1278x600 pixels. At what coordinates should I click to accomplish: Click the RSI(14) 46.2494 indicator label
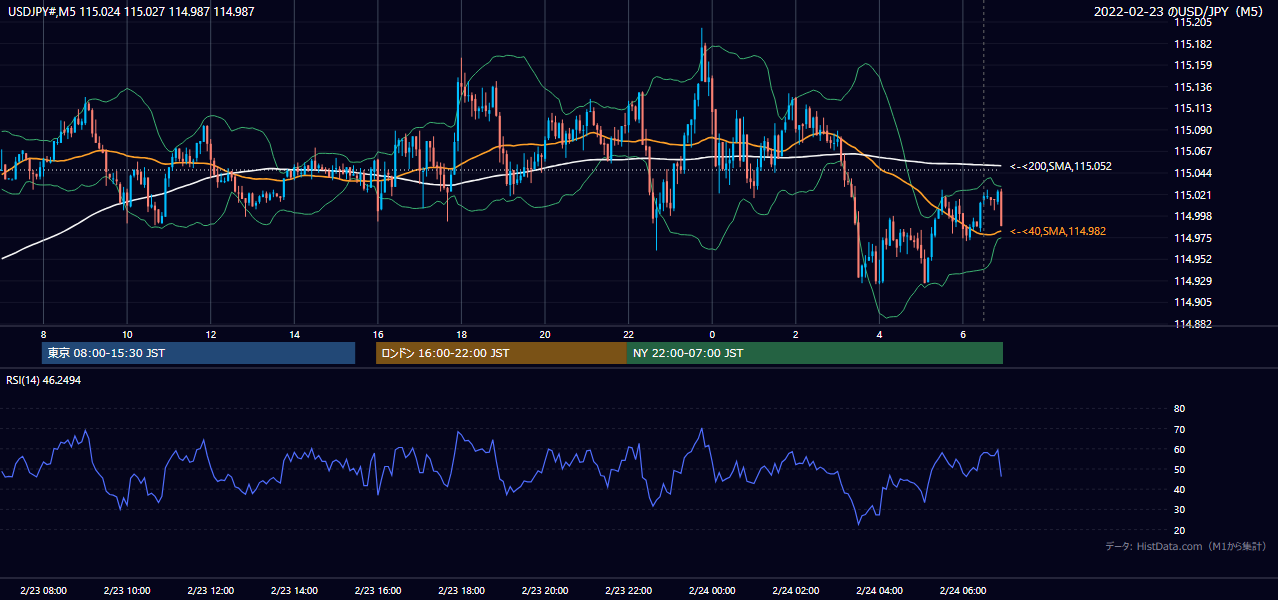[x=43, y=381]
